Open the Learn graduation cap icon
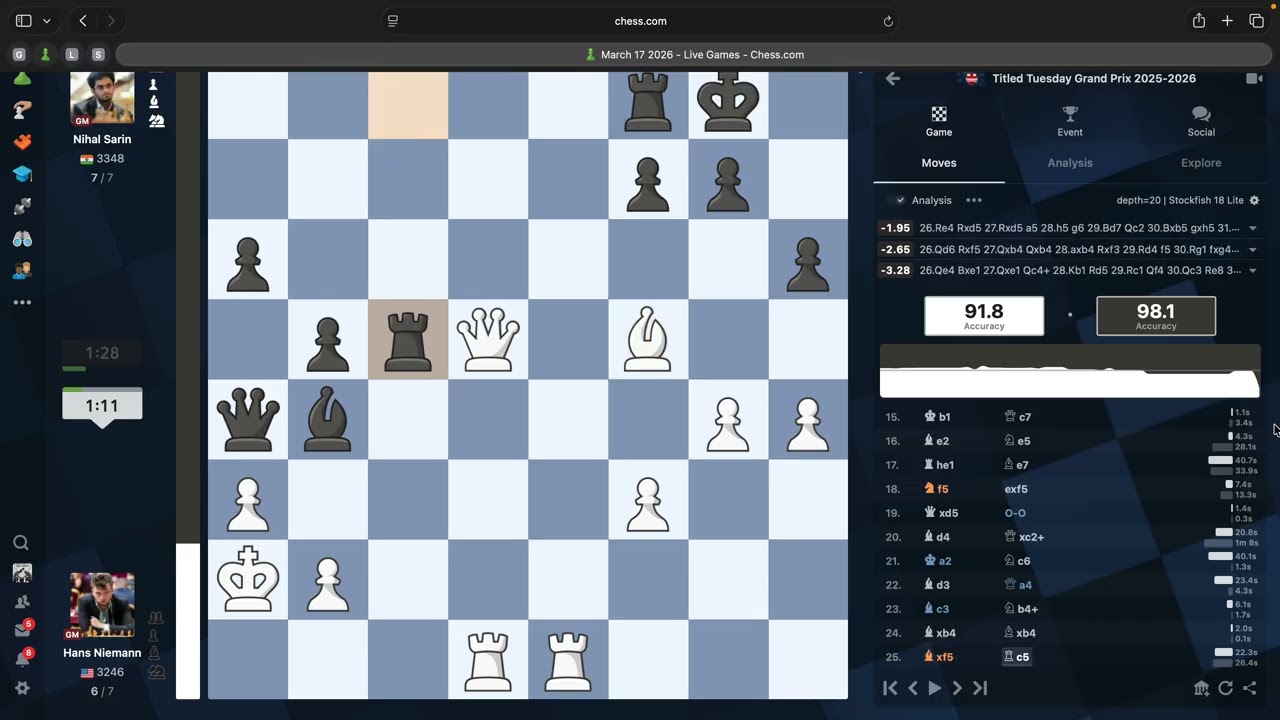 click(22, 174)
